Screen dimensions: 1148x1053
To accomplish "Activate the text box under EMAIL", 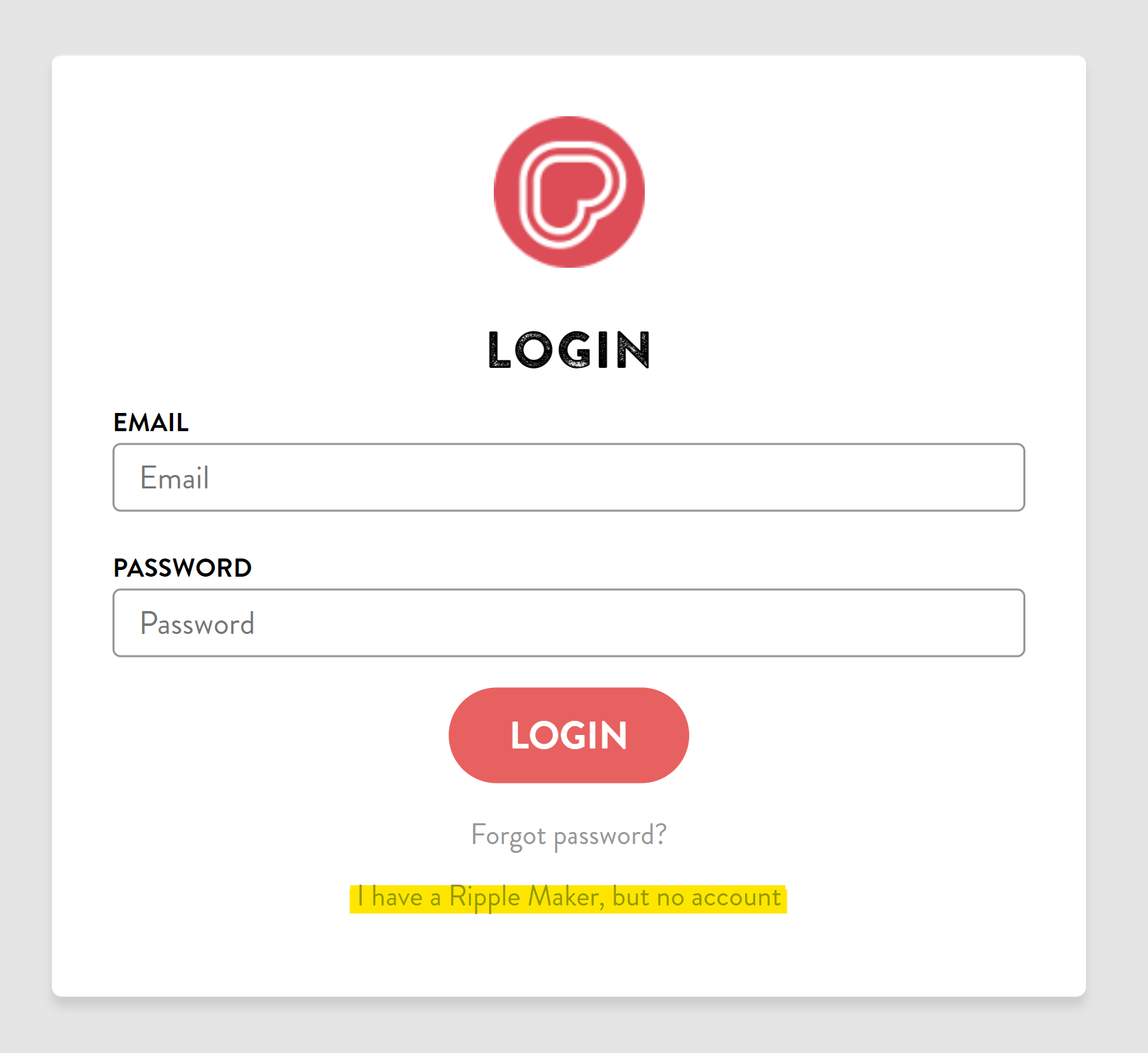I will pyautogui.click(x=569, y=477).
